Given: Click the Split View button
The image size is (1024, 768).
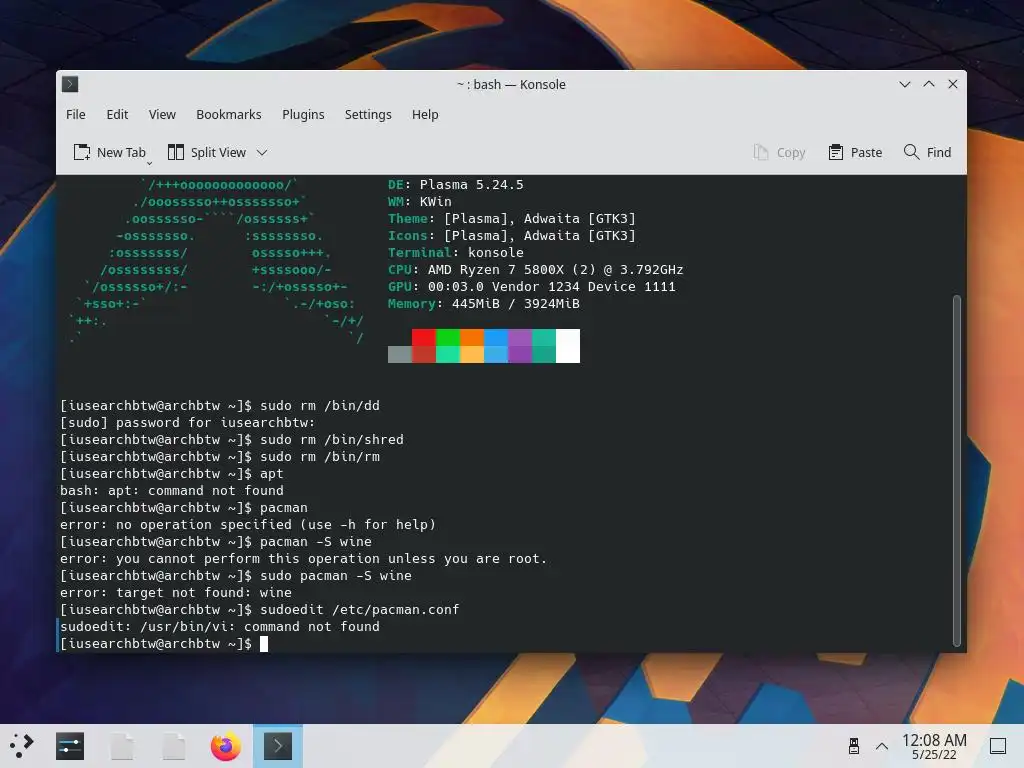Looking at the screenshot, I should coord(208,152).
